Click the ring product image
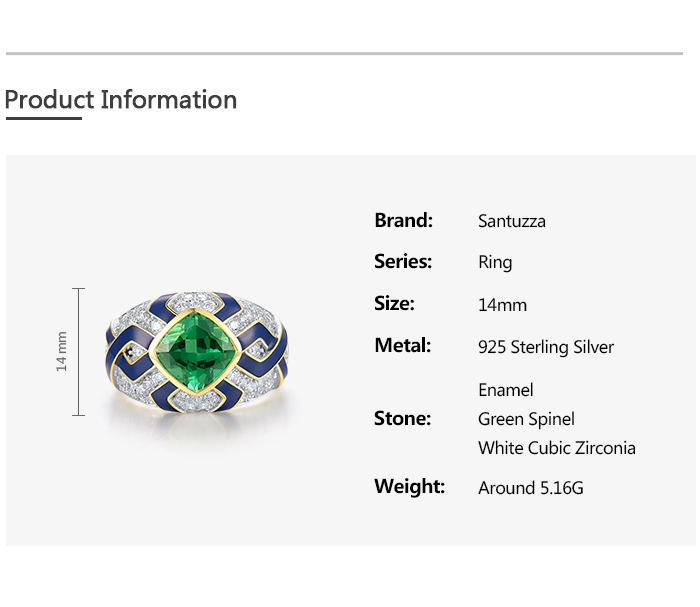 198,354
